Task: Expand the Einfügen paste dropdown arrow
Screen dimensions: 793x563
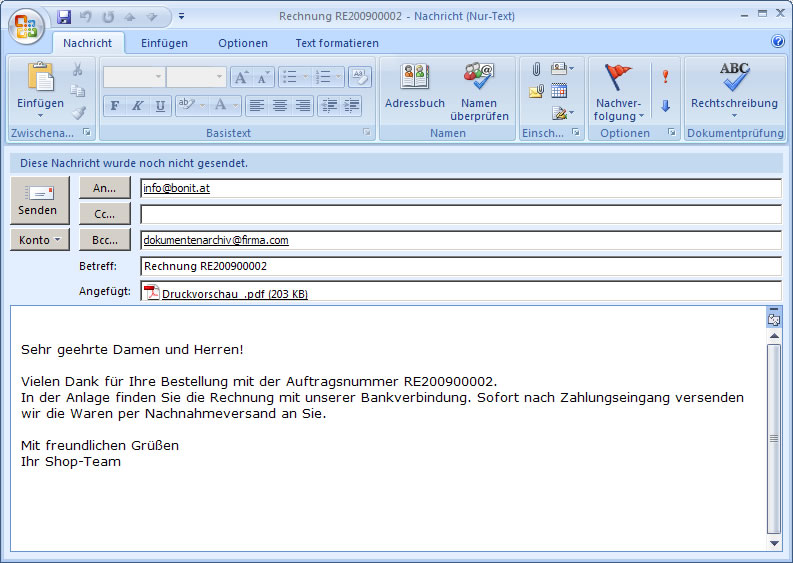Action: [x=40, y=116]
